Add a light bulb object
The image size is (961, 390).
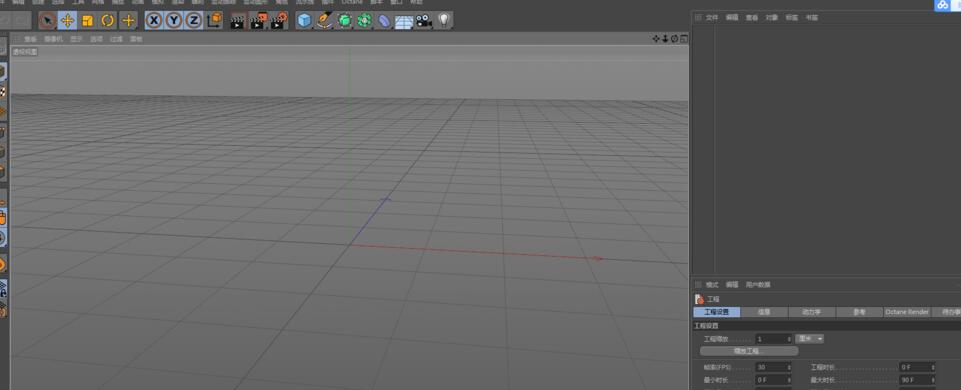[444, 20]
